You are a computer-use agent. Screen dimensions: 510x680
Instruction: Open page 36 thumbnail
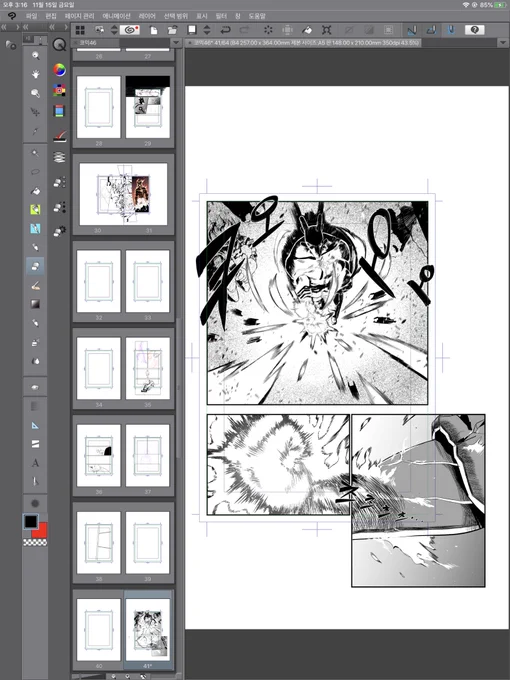coord(99,455)
